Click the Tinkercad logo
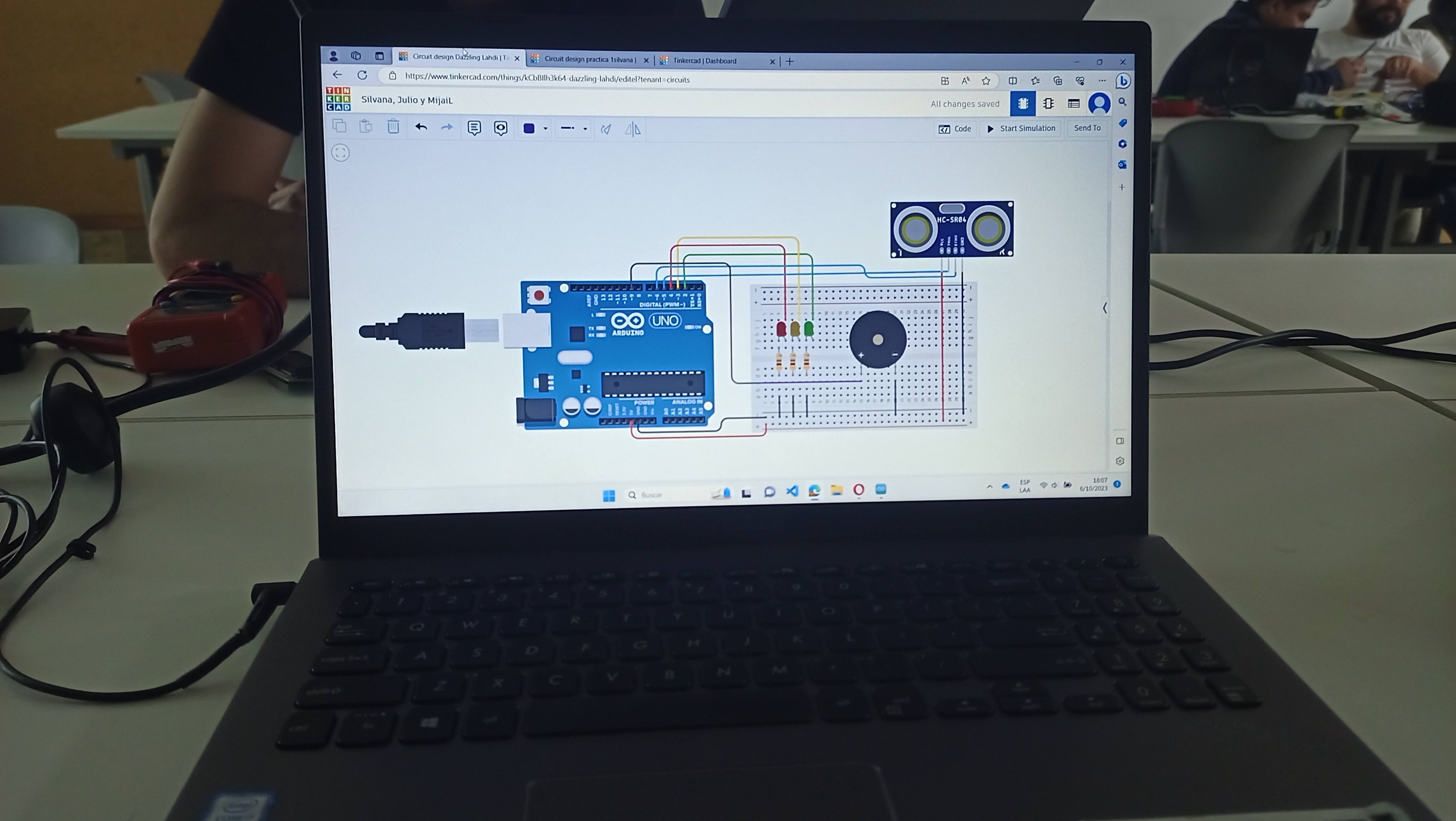The image size is (1456, 821). point(338,99)
